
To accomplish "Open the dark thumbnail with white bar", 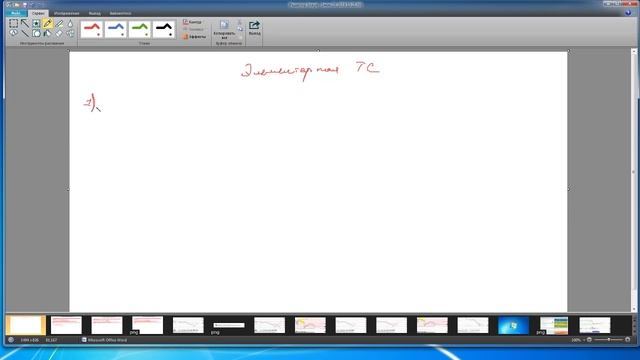I will click(229, 325).
